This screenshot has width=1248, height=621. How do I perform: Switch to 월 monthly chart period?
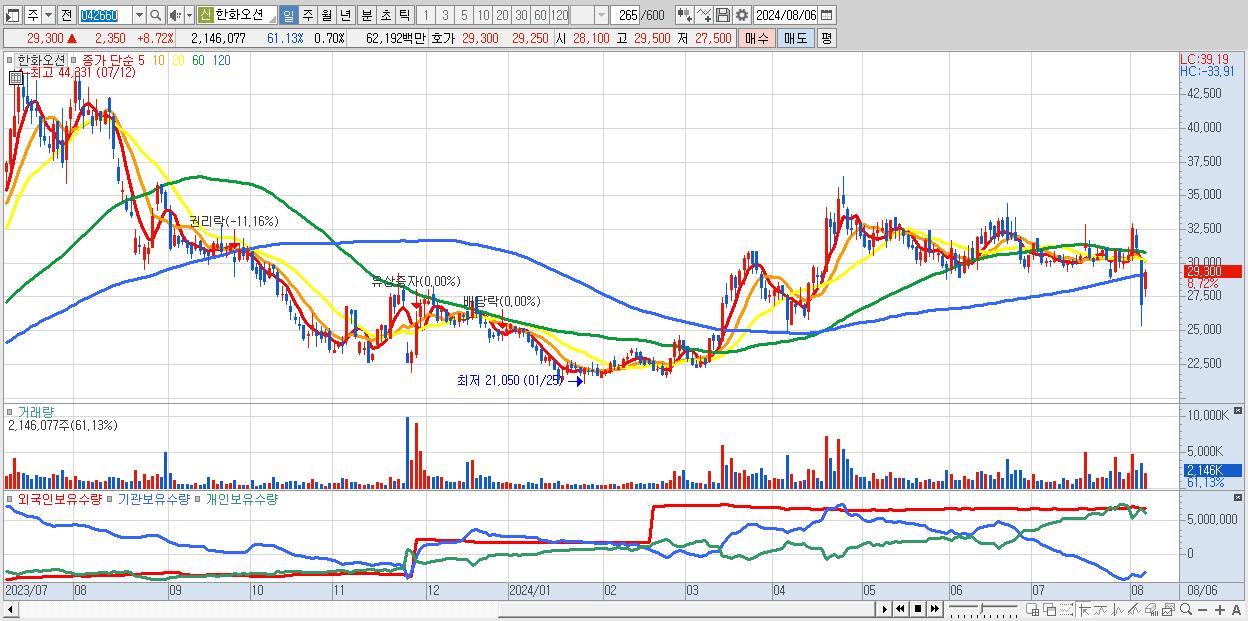[326, 15]
